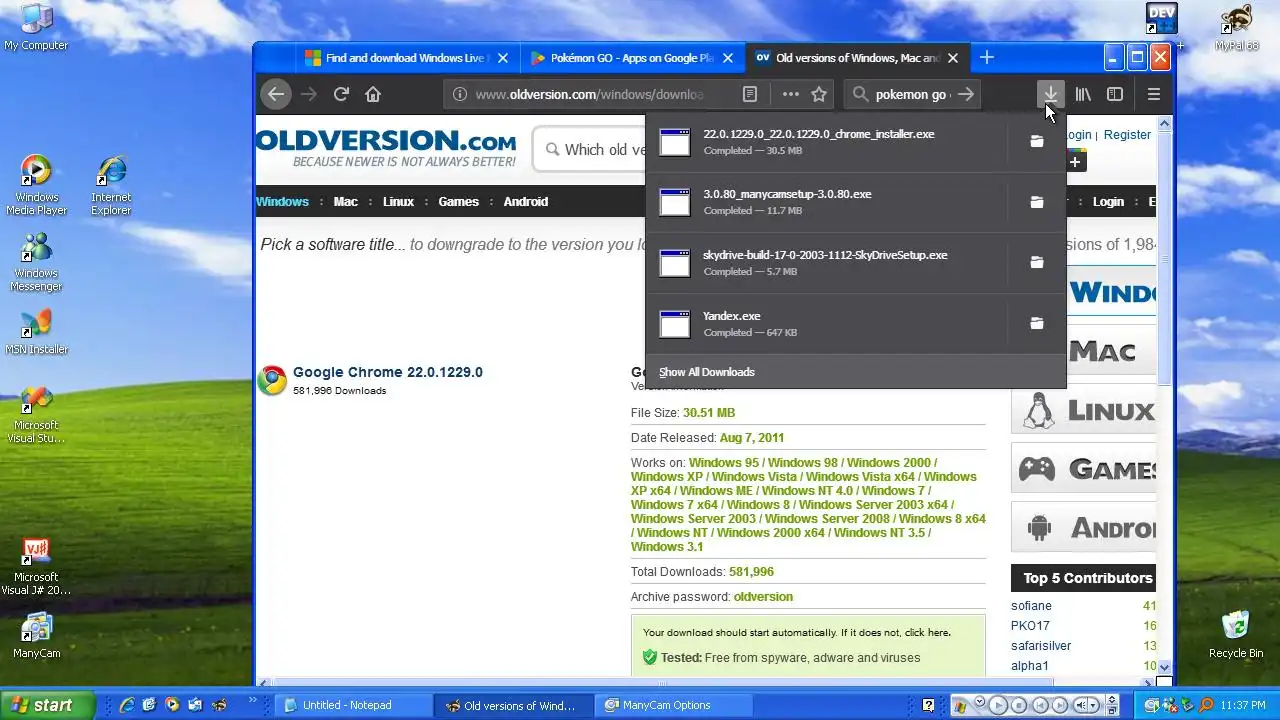This screenshot has width=1280, height=720.
Task: Select Windows Messenger desktop icon
Action: pos(36,262)
